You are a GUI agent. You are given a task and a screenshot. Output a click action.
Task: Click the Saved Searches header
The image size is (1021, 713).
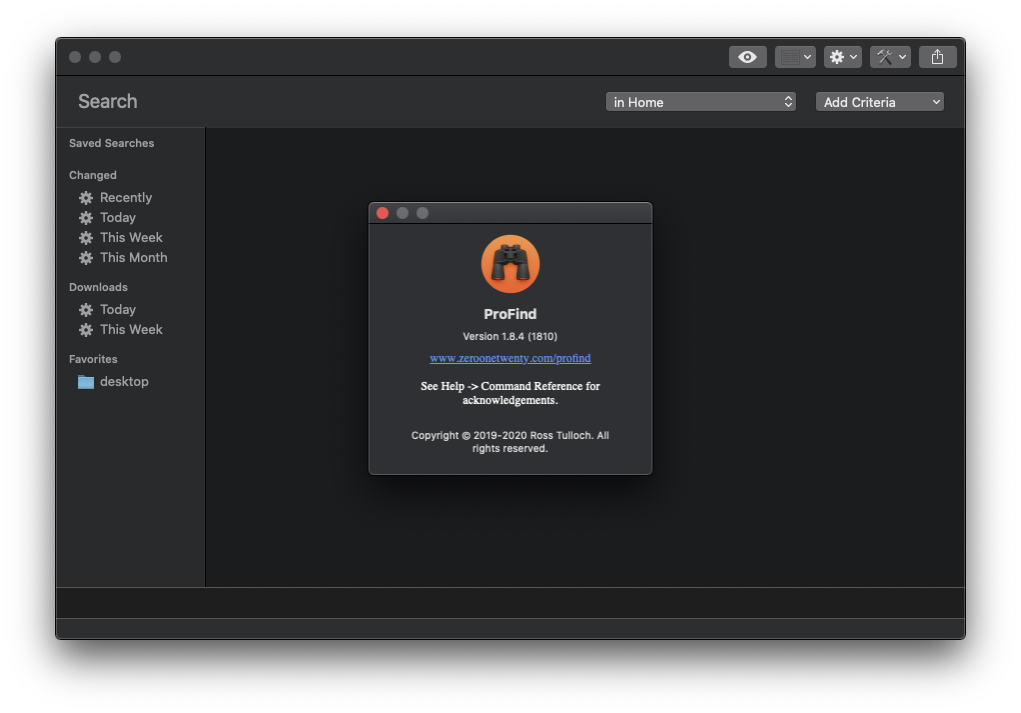click(111, 143)
